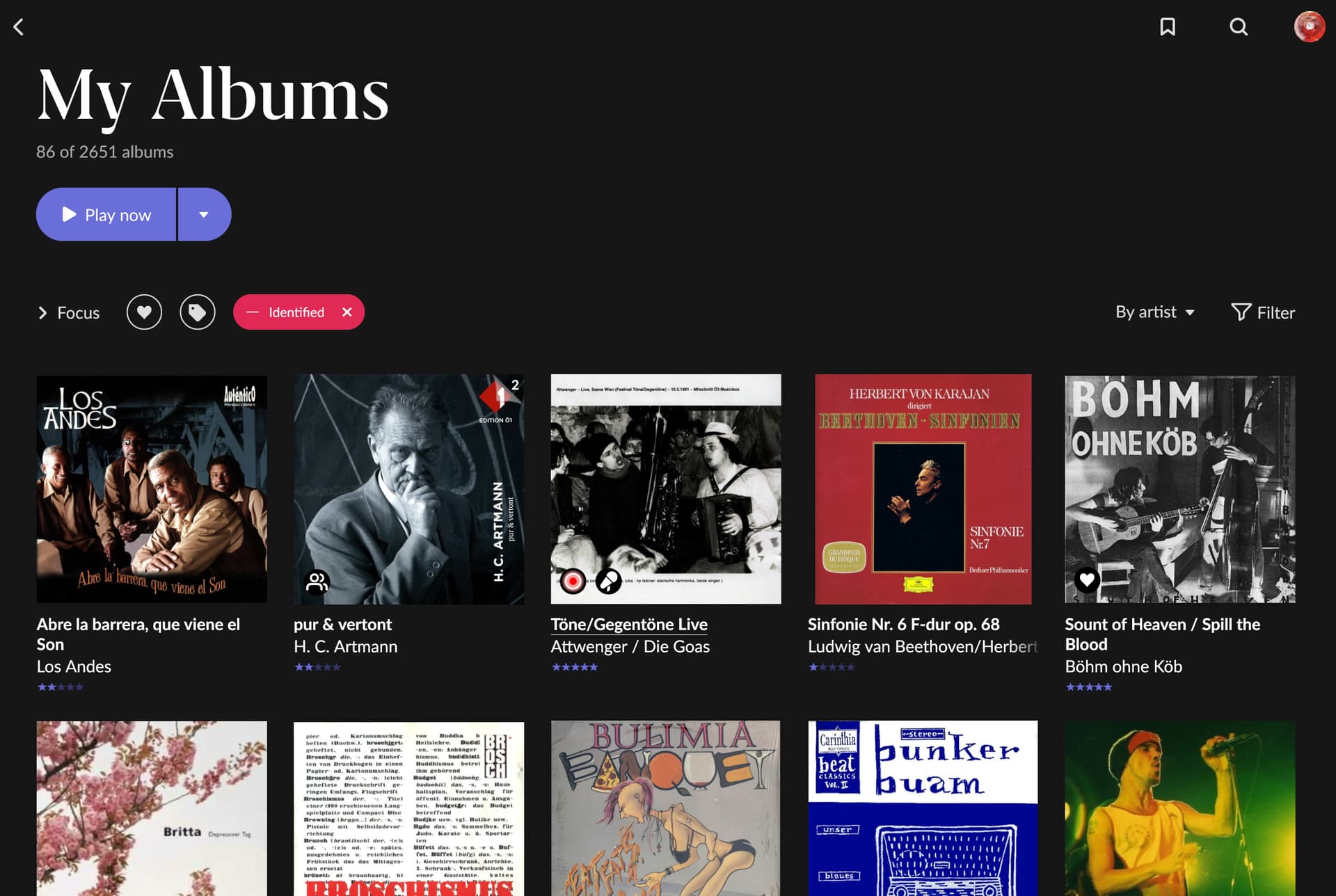1336x896 pixels.
Task: Remove the Identified filter chip
Action: [x=347, y=312]
